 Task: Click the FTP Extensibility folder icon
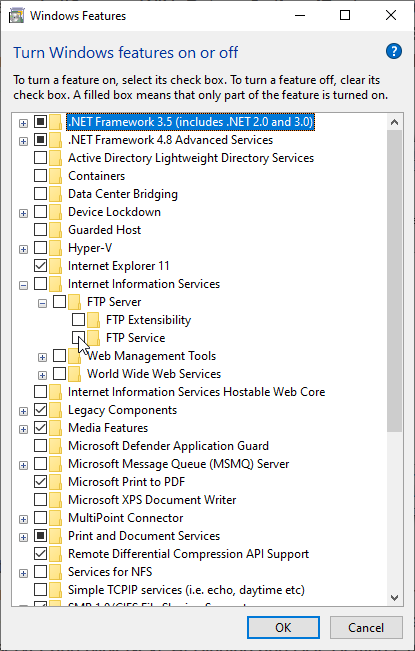(x=93, y=320)
